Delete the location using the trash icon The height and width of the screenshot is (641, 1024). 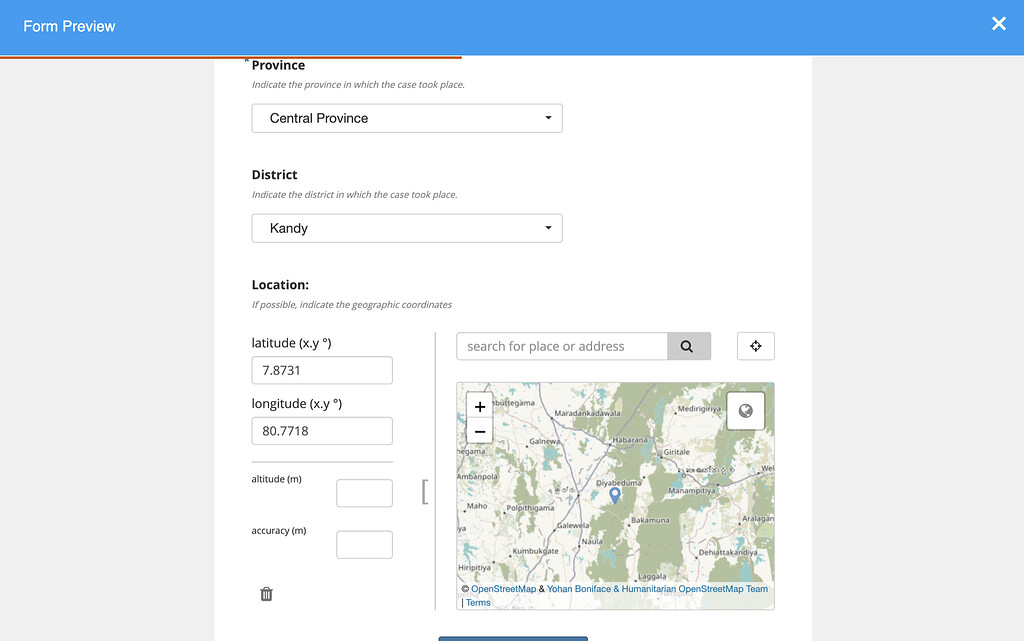click(x=265, y=593)
